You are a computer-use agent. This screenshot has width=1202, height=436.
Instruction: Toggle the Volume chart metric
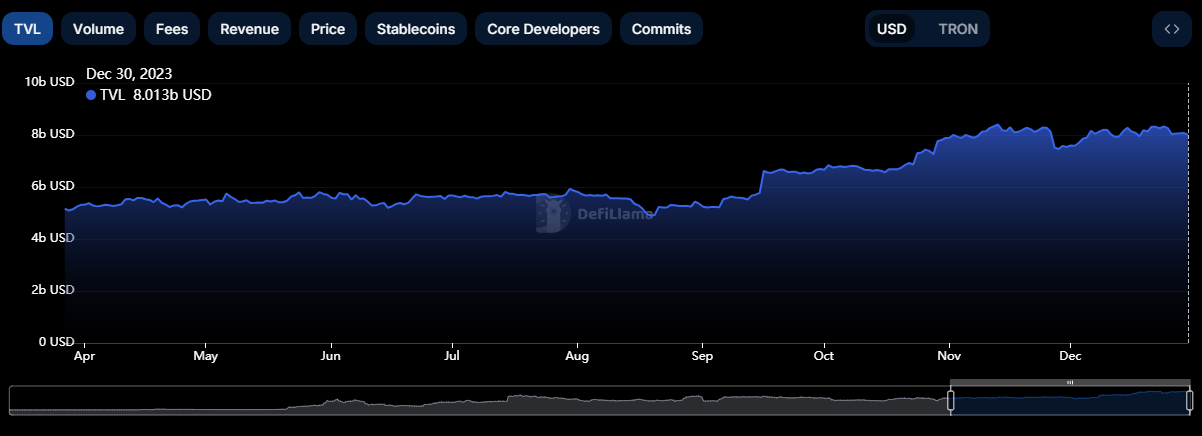click(x=98, y=29)
